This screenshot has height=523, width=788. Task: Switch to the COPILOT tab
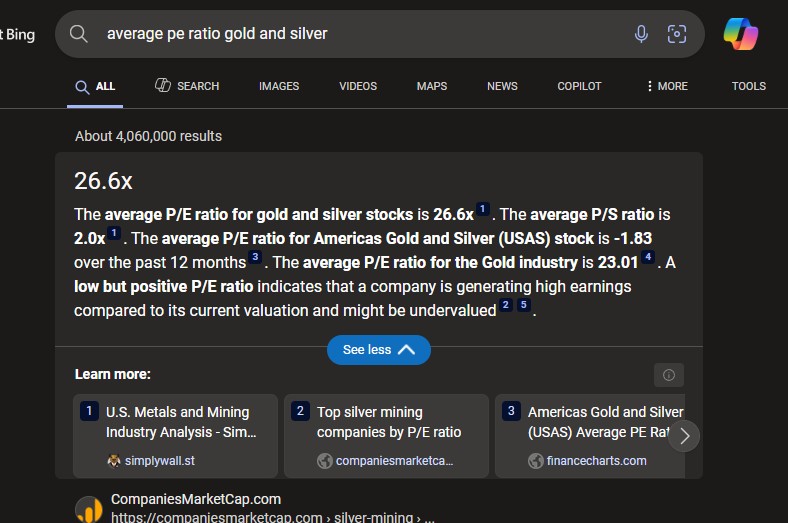pos(579,86)
